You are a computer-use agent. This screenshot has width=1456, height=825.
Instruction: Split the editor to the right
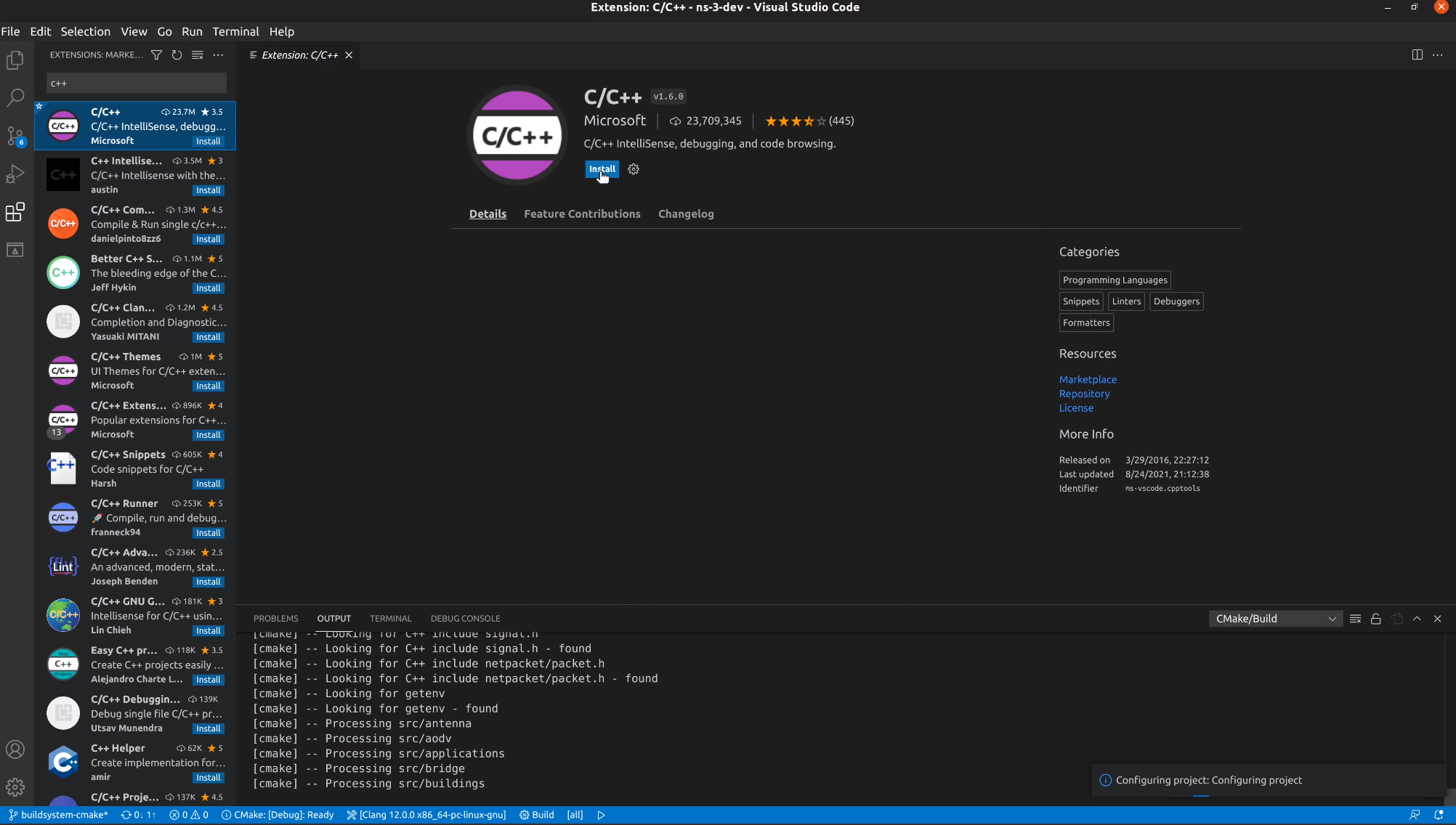tap(1417, 55)
